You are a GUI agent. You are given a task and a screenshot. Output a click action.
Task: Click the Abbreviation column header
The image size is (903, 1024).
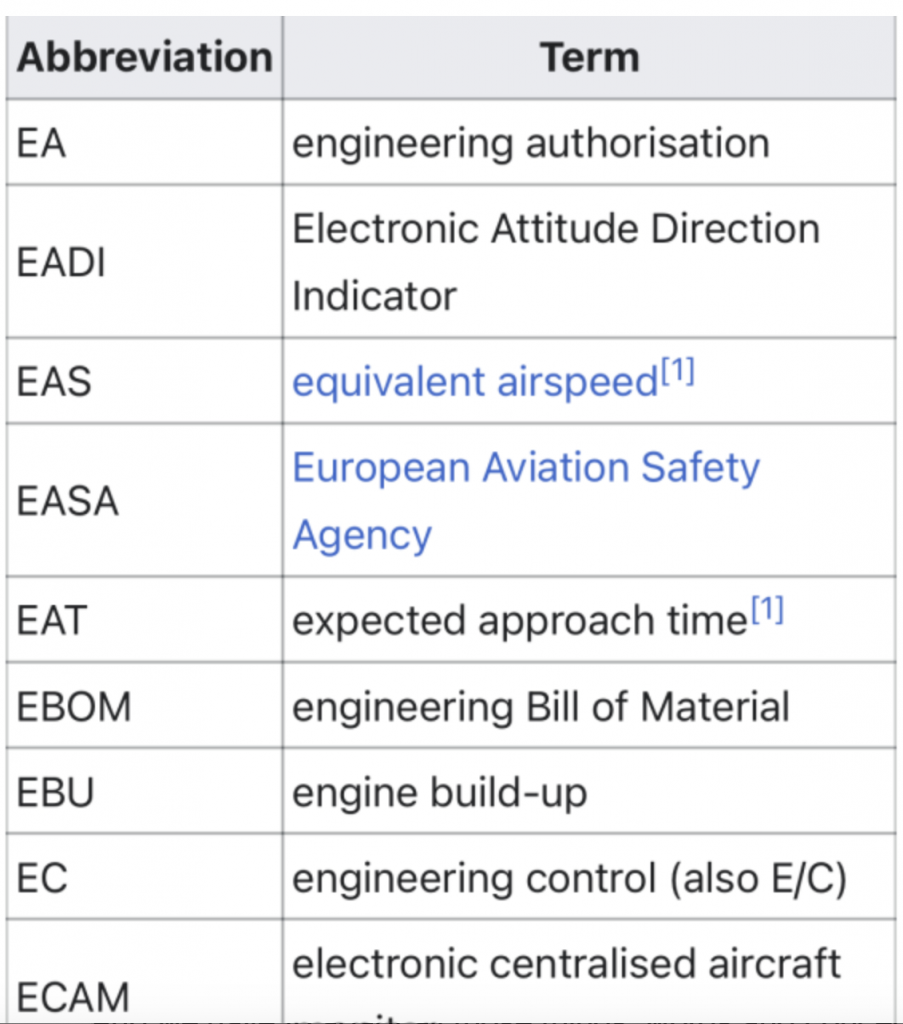144,57
